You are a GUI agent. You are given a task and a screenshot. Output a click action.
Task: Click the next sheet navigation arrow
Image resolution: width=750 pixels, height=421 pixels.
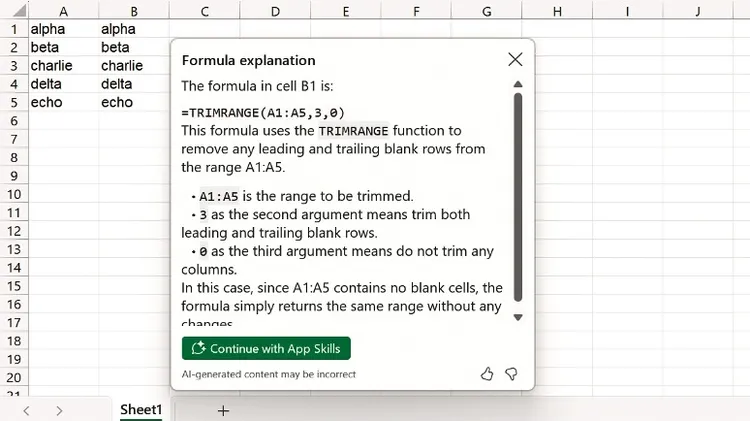point(59,410)
